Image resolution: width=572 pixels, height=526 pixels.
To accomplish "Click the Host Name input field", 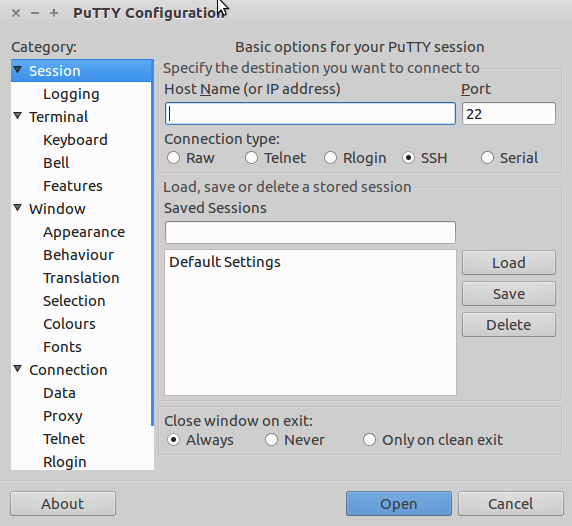I will pyautogui.click(x=310, y=114).
